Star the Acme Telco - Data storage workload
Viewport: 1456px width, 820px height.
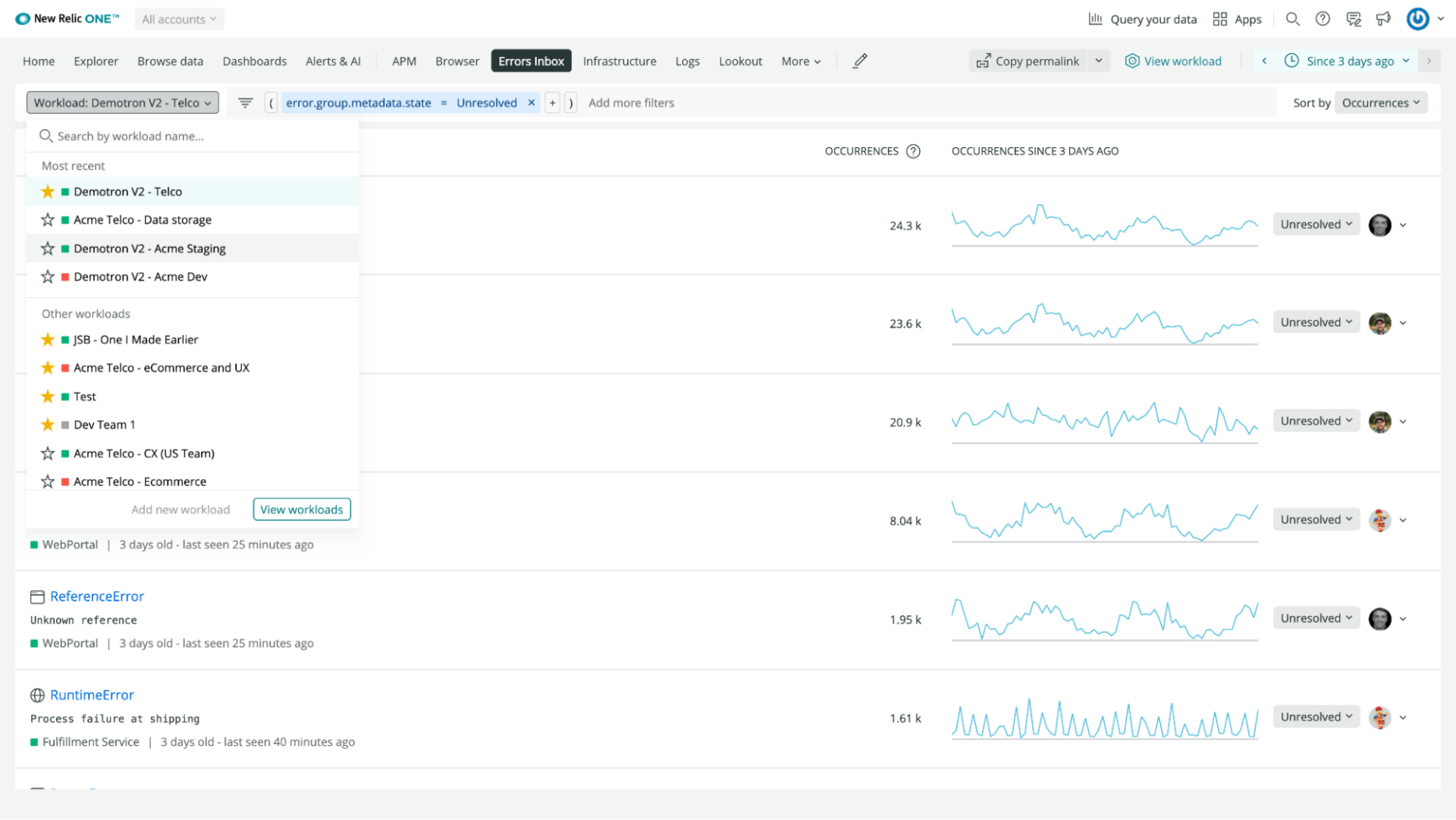coord(47,219)
